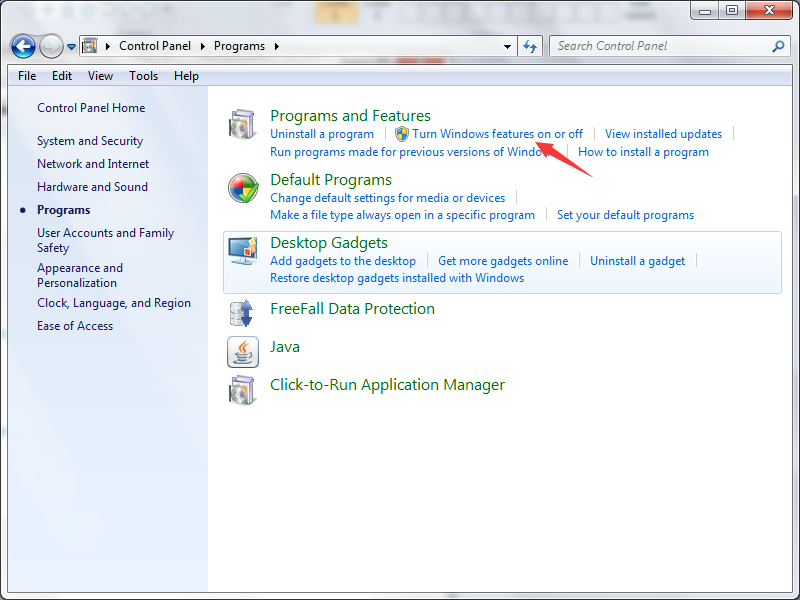
Task: Open the address bar history dropdown
Action: (x=507, y=46)
